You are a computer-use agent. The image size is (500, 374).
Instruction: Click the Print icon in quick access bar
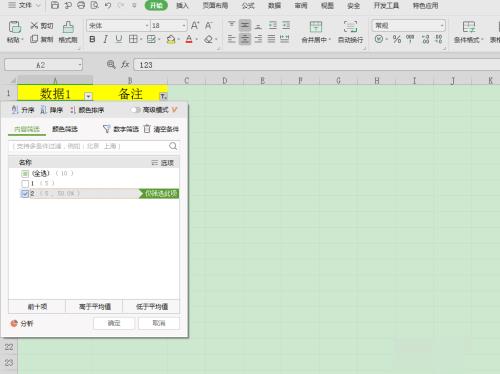[81, 5]
